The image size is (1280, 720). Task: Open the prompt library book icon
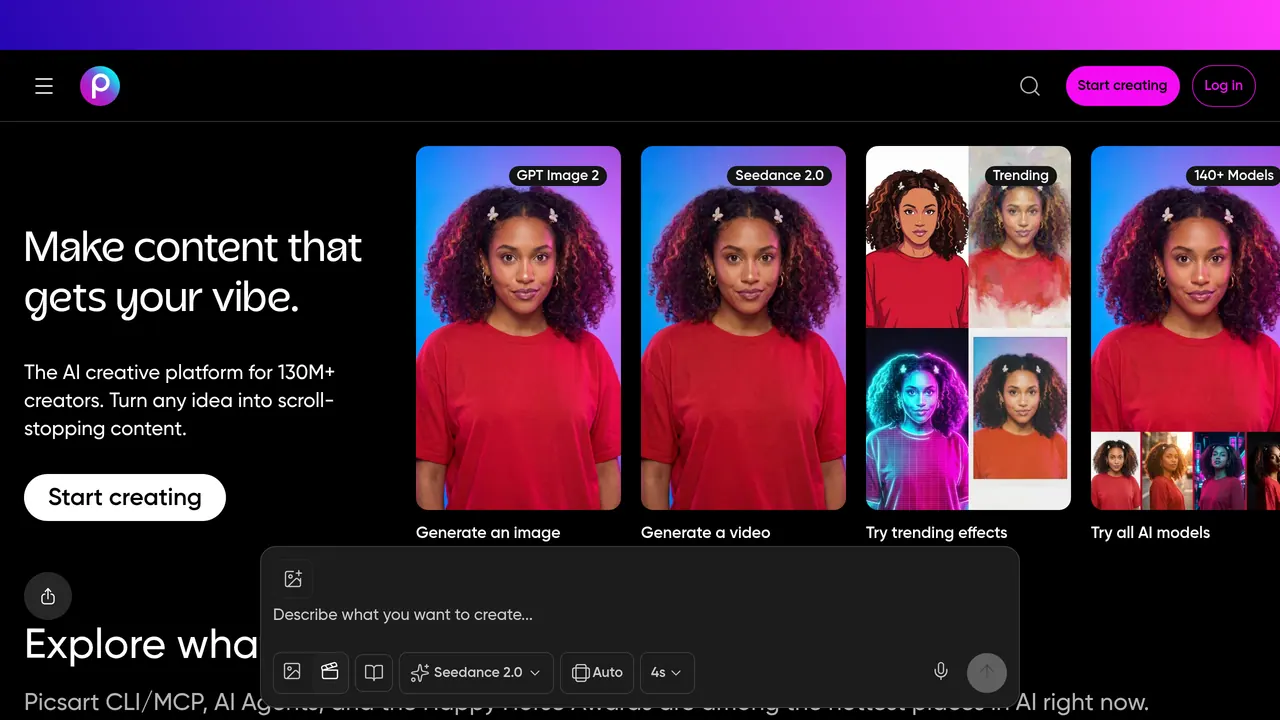tap(374, 673)
